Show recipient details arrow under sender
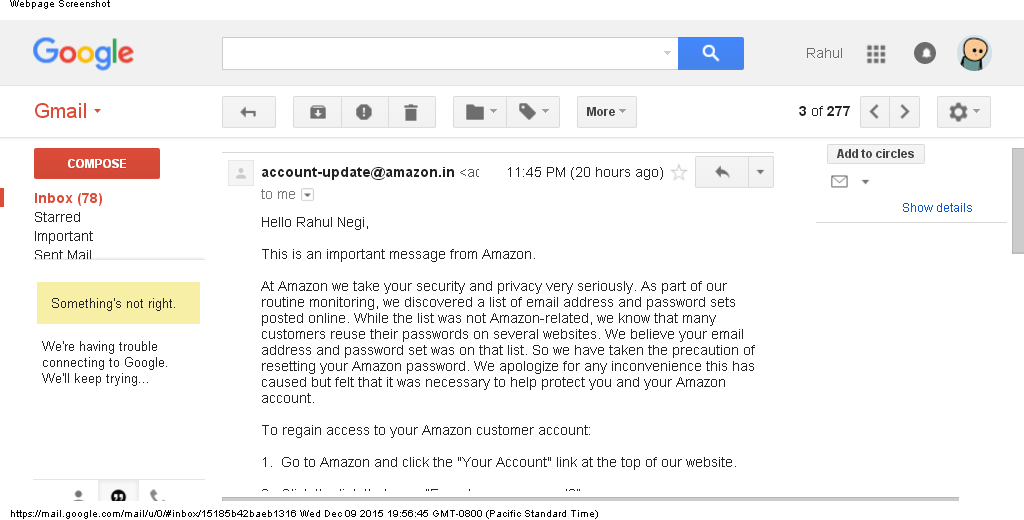This screenshot has width=1024, height=520. coord(308,195)
